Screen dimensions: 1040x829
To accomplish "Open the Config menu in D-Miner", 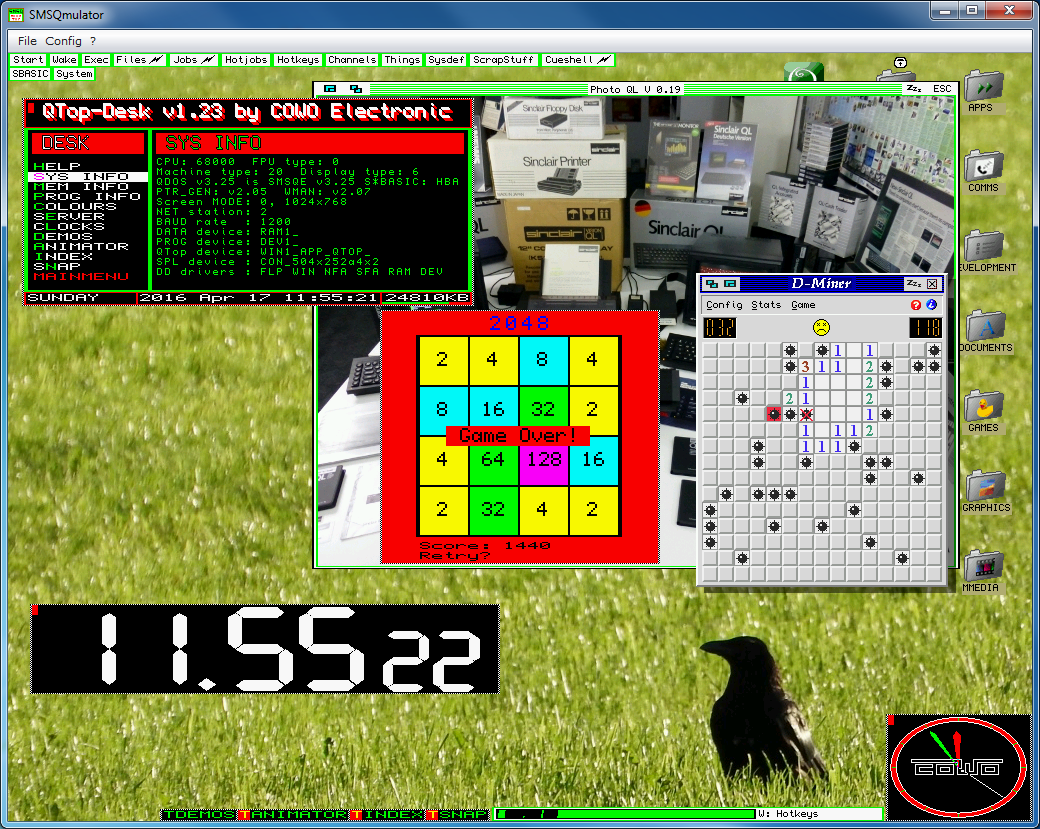I will (724, 304).
